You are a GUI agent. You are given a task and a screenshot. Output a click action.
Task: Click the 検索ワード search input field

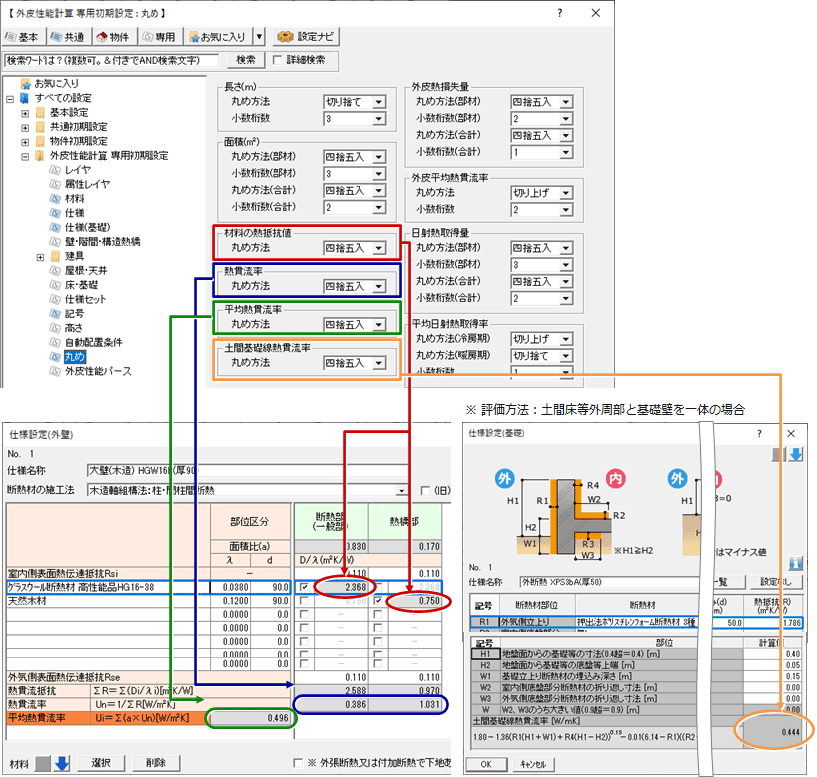pos(112,60)
